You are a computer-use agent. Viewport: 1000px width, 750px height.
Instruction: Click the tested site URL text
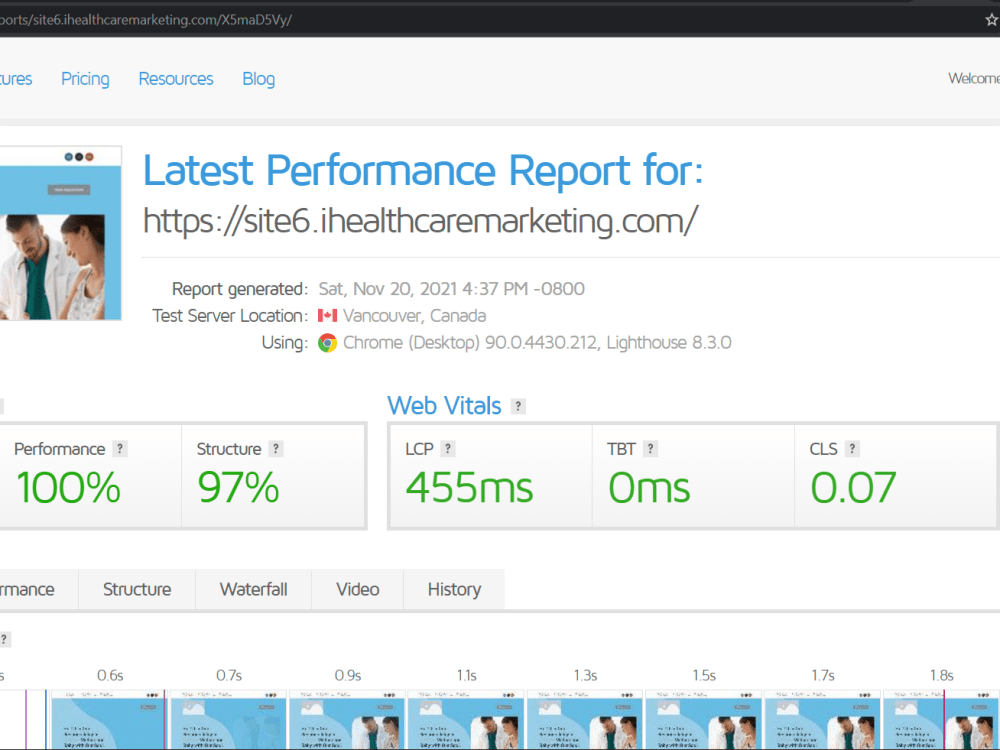point(420,221)
